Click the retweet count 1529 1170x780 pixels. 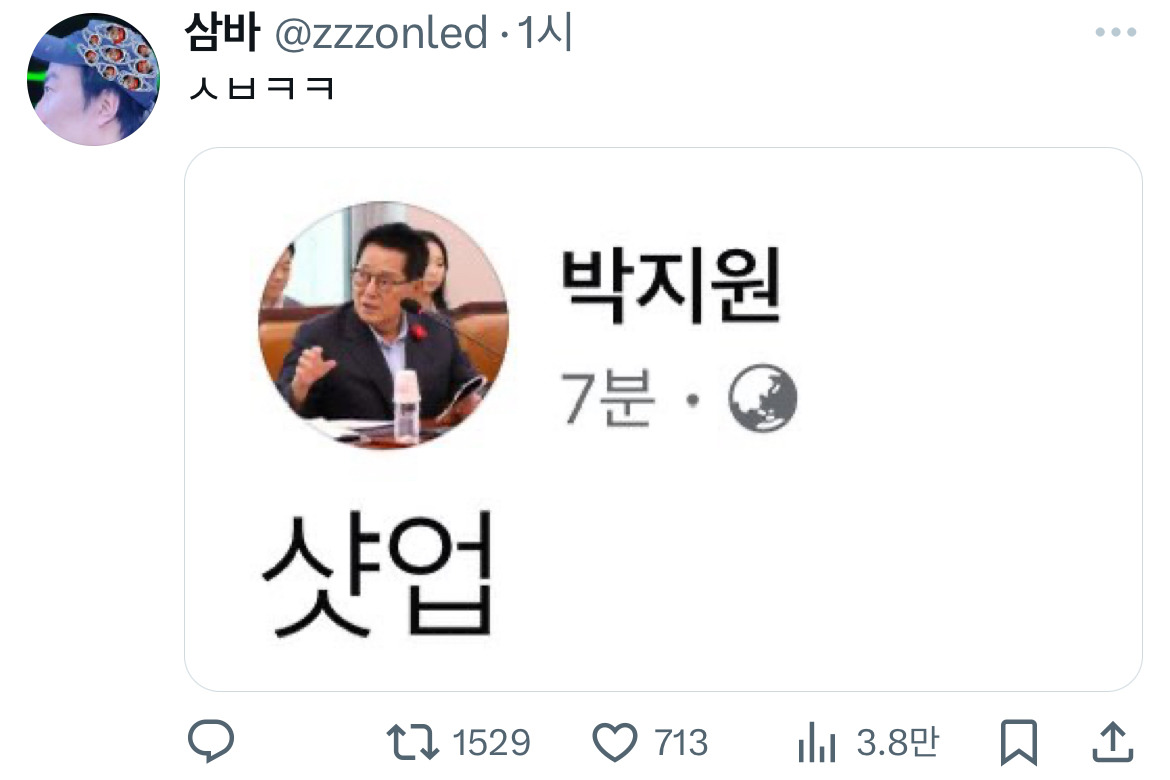pos(491,743)
